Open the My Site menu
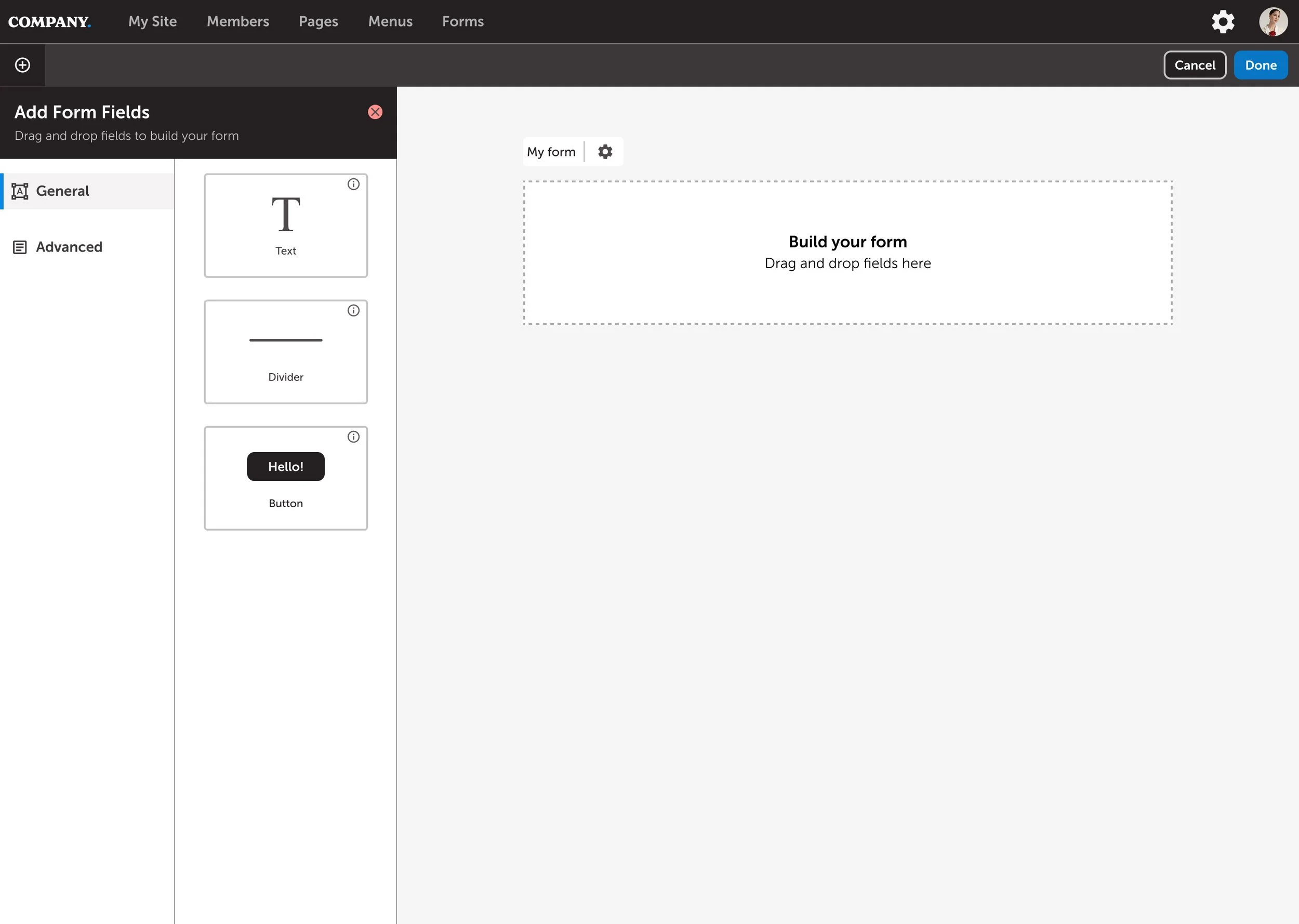 click(x=152, y=22)
